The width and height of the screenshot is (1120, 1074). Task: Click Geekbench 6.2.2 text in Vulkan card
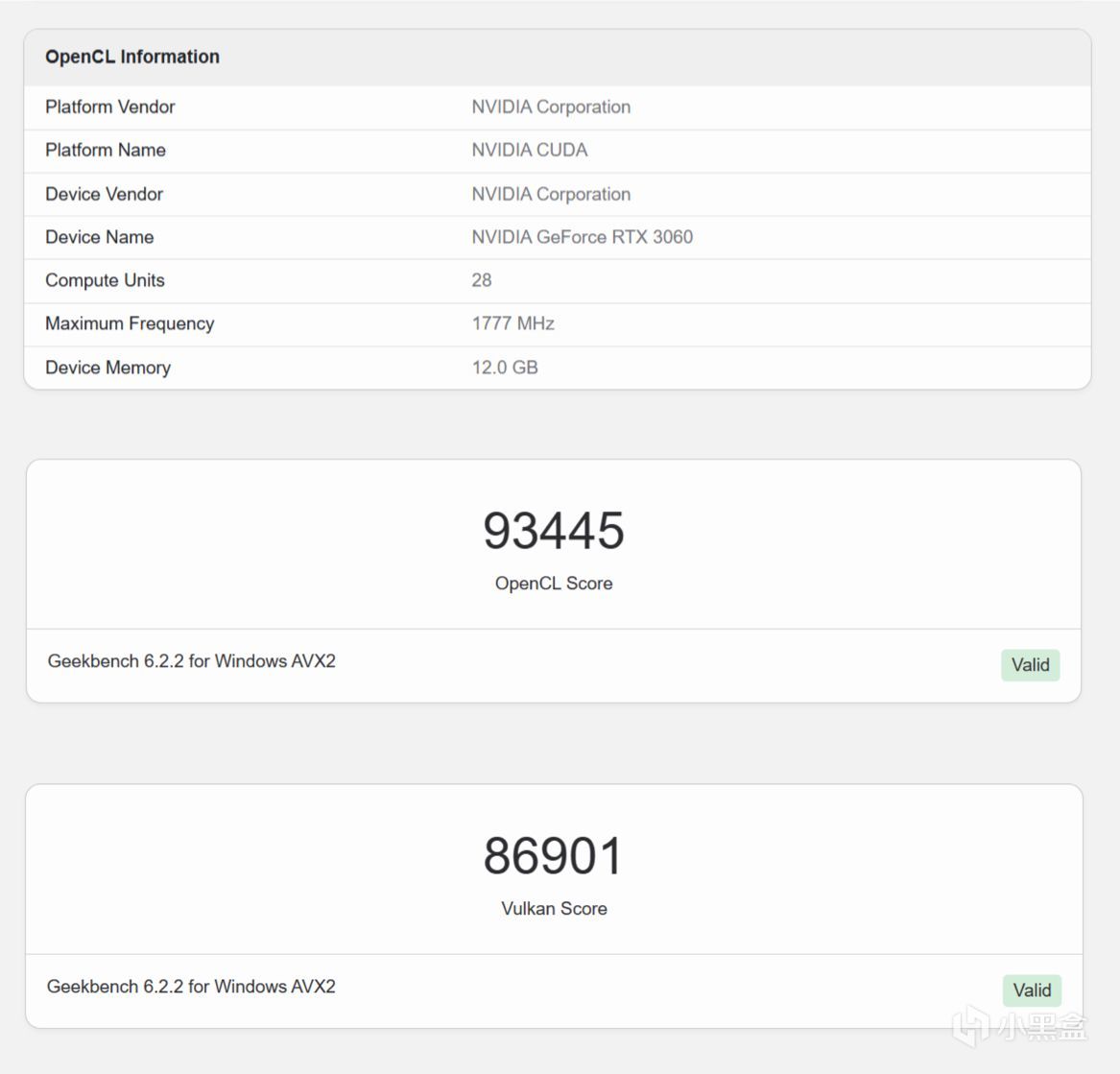pyautogui.click(x=191, y=987)
